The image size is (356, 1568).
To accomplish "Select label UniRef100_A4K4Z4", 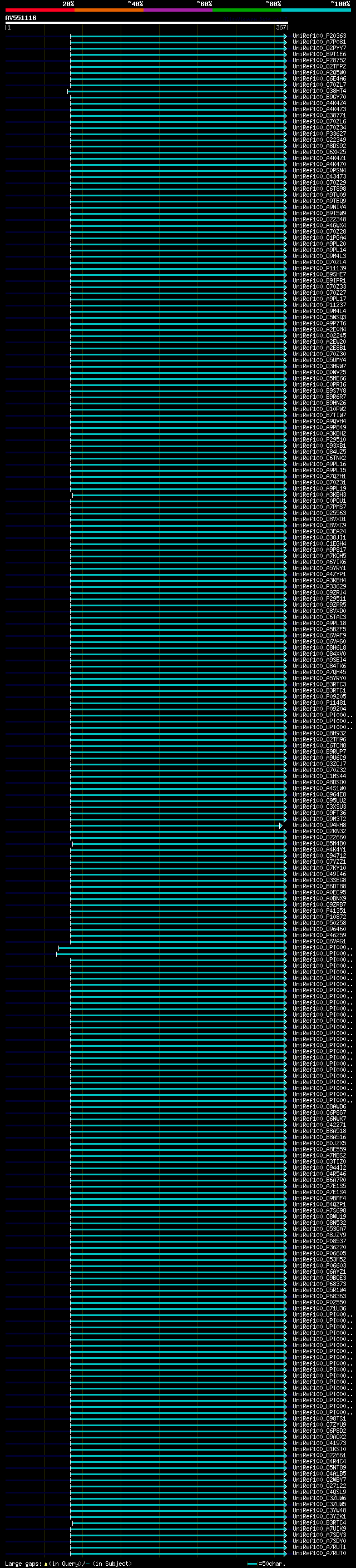I will pyautogui.click(x=319, y=103).
